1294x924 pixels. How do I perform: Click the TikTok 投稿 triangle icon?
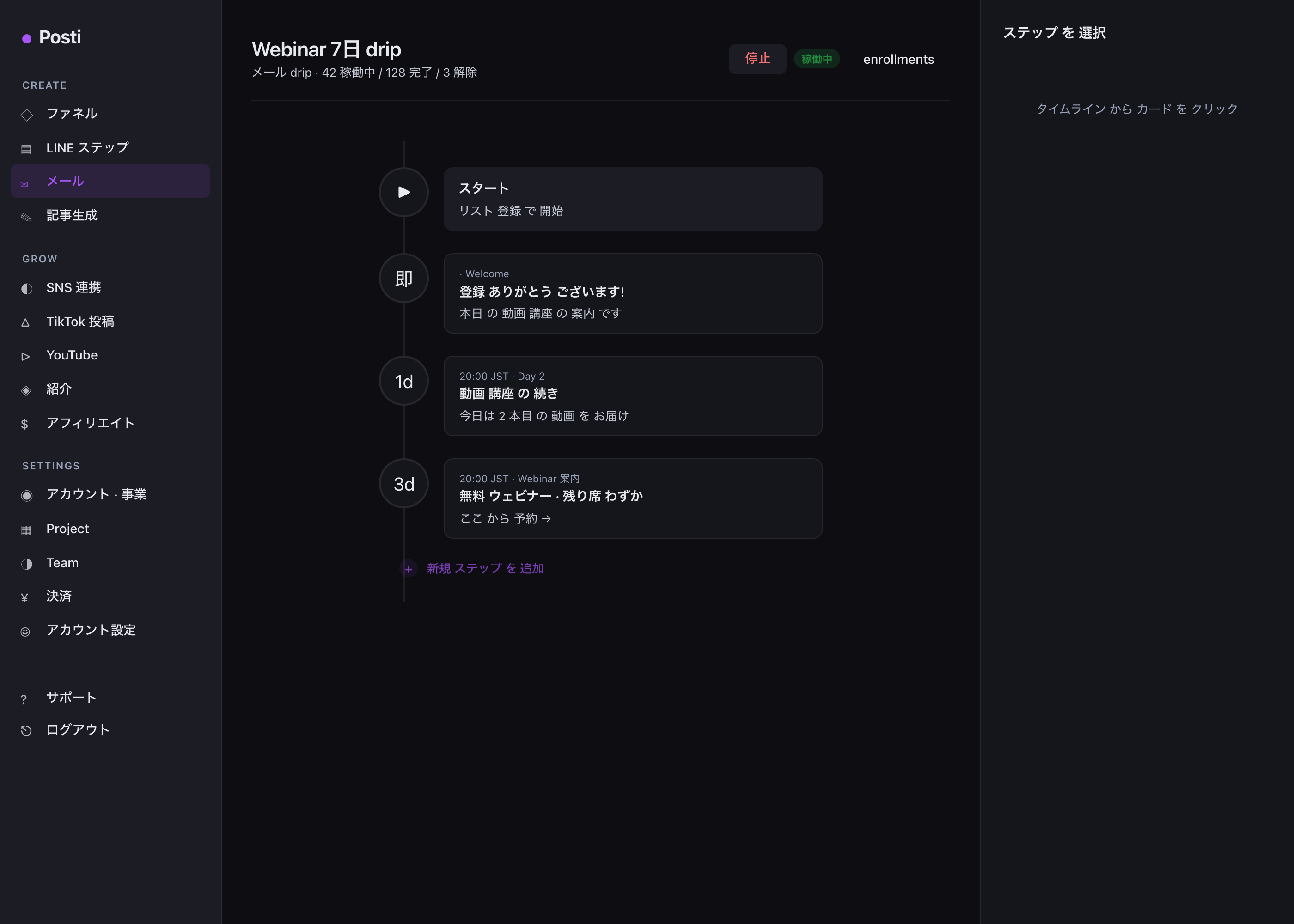point(25,322)
